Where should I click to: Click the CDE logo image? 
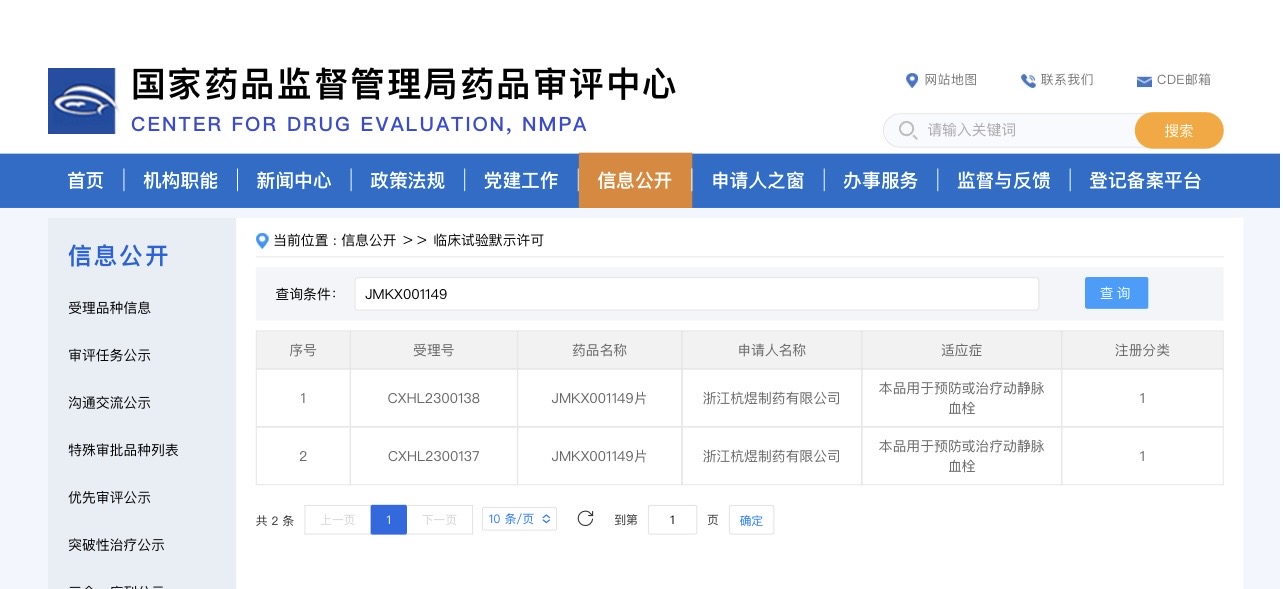pyautogui.click(x=82, y=101)
